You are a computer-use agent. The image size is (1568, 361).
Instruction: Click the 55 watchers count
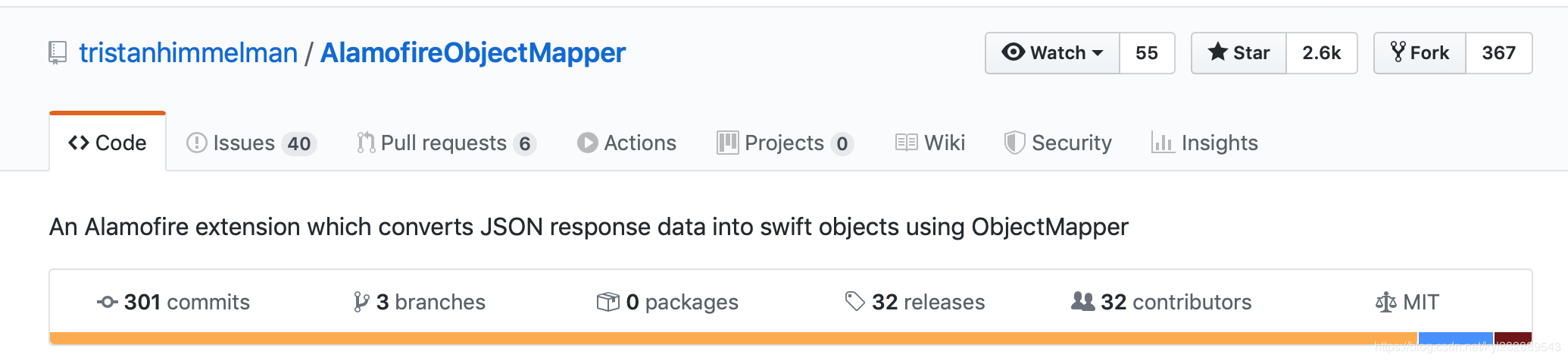[1147, 53]
